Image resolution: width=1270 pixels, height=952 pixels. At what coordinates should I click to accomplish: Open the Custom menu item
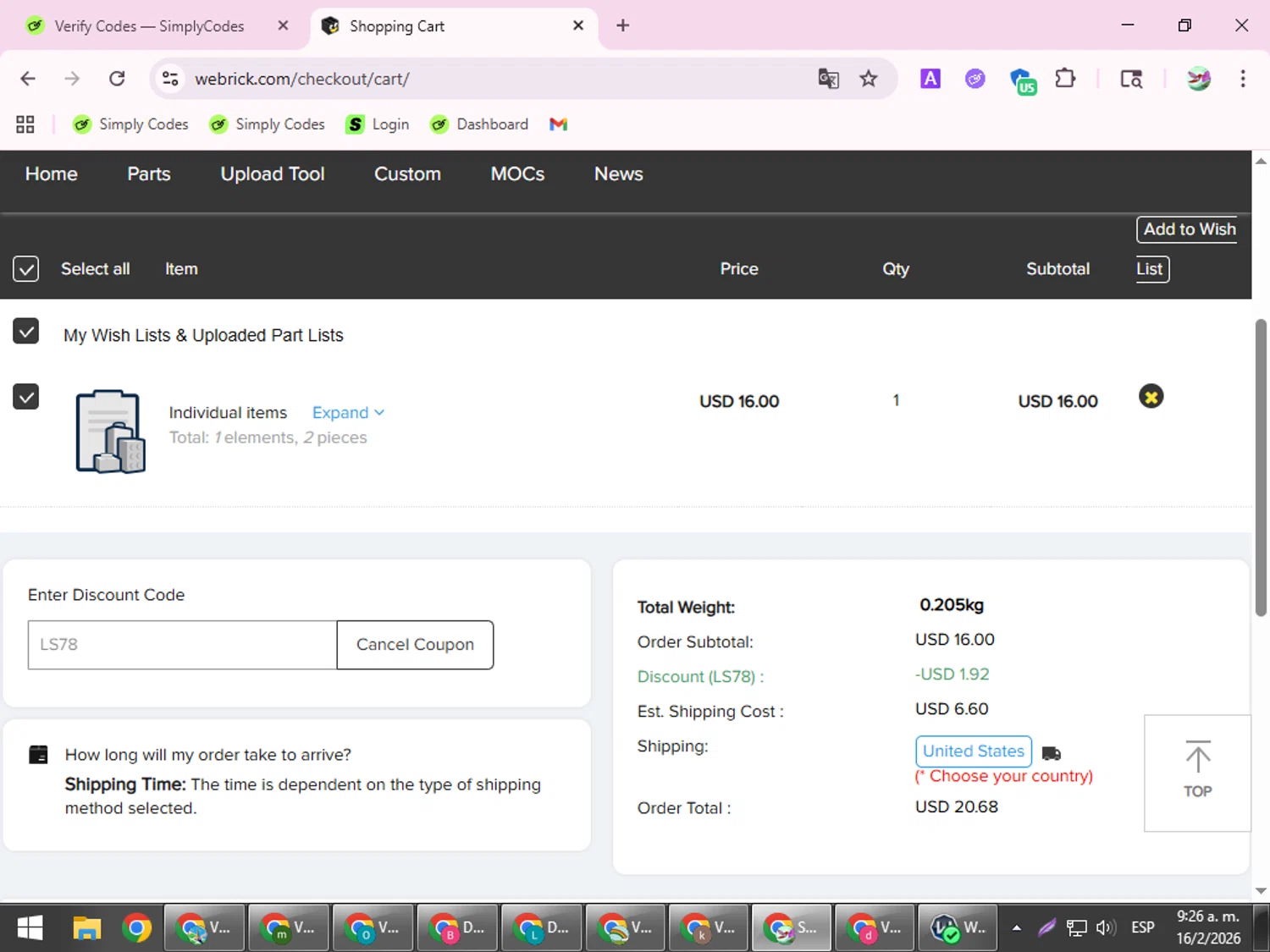(x=407, y=173)
